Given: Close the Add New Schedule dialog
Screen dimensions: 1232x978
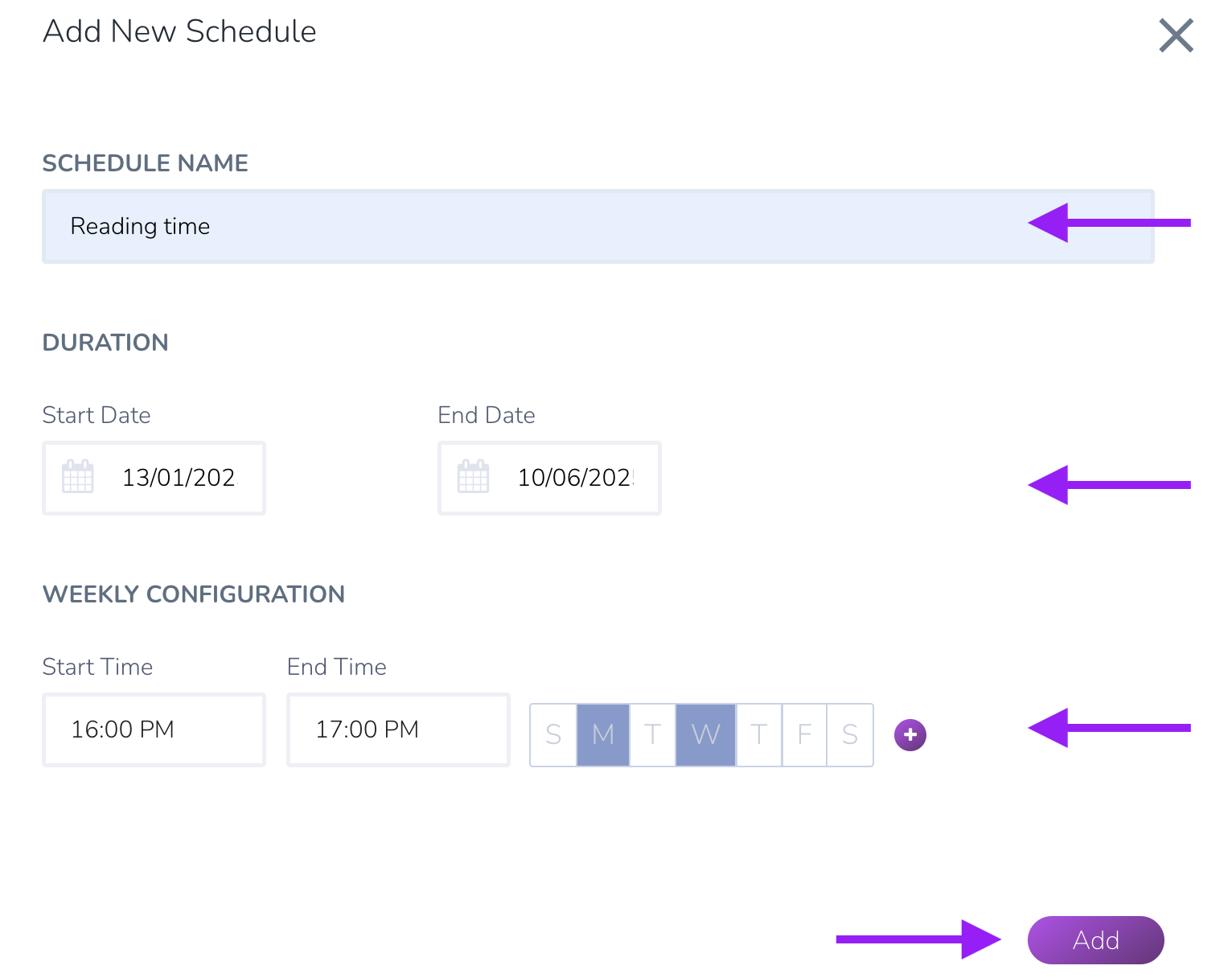Looking at the screenshot, I should (1176, 36).
